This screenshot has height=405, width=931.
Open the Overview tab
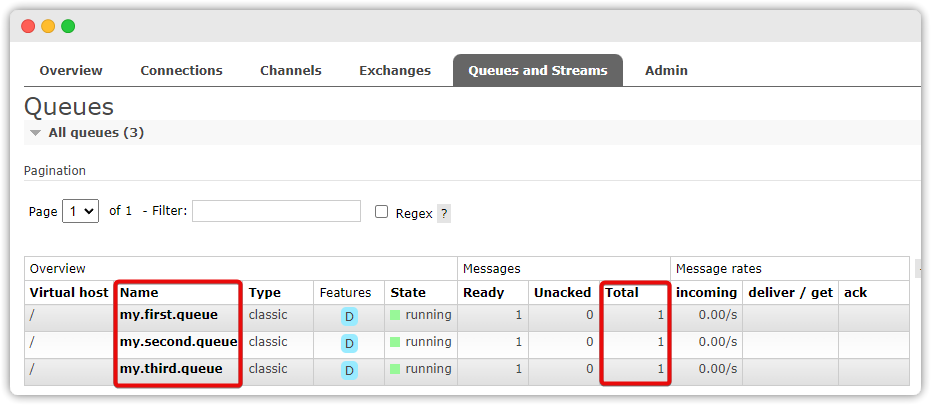pos(71,70)
